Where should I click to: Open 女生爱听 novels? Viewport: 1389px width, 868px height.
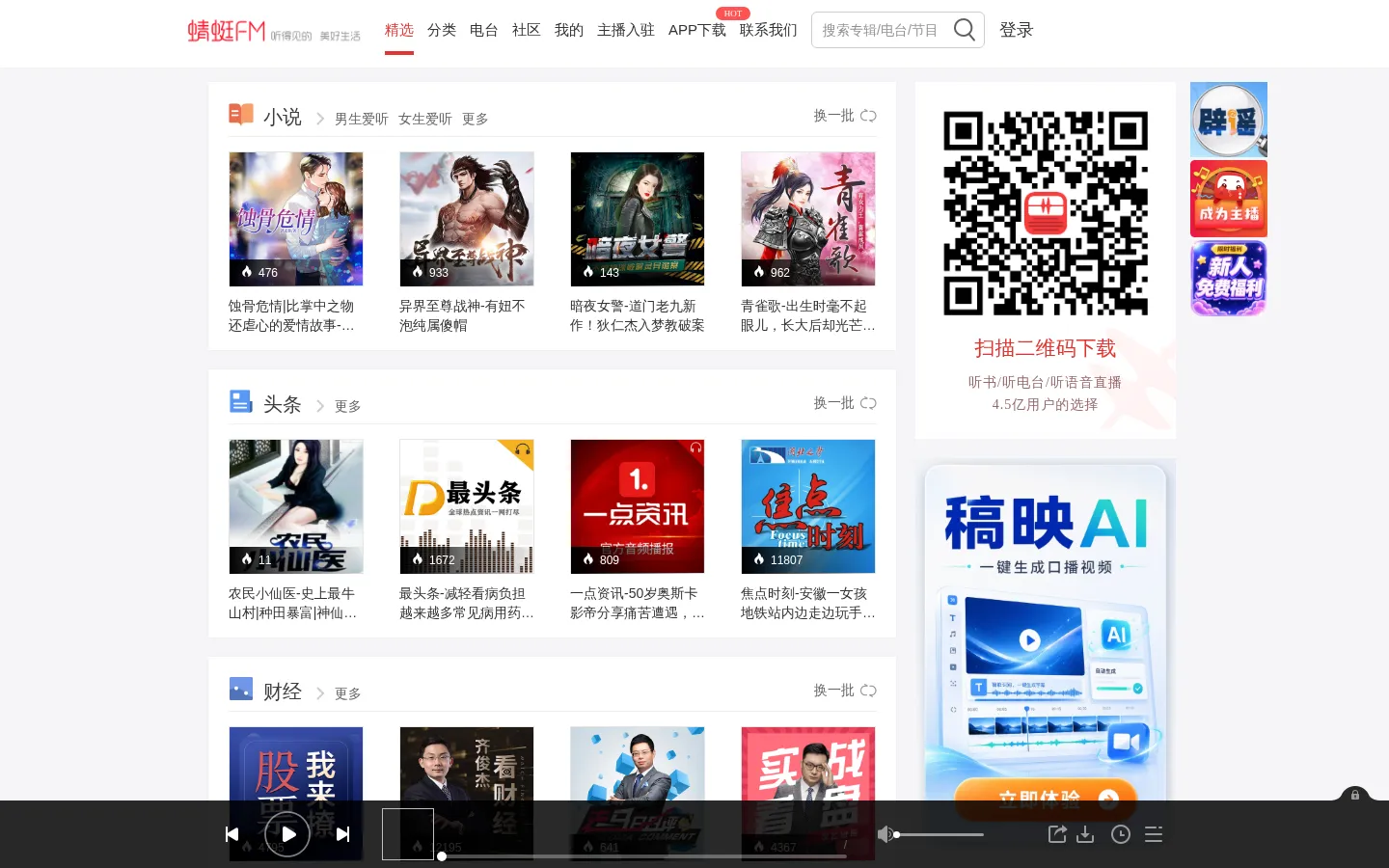click(425, 119)
